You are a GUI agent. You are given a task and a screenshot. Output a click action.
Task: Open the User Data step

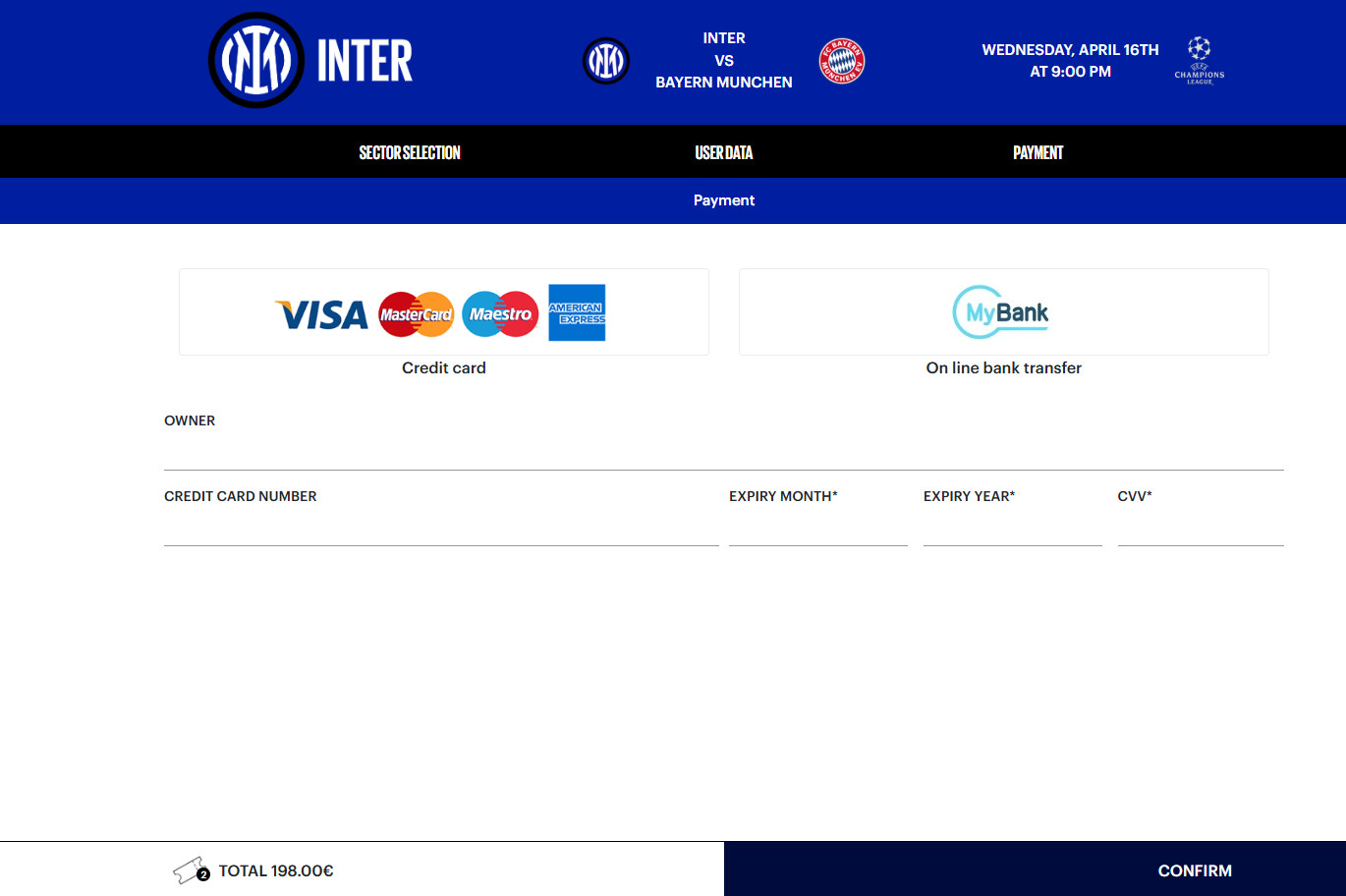[724, 152]
